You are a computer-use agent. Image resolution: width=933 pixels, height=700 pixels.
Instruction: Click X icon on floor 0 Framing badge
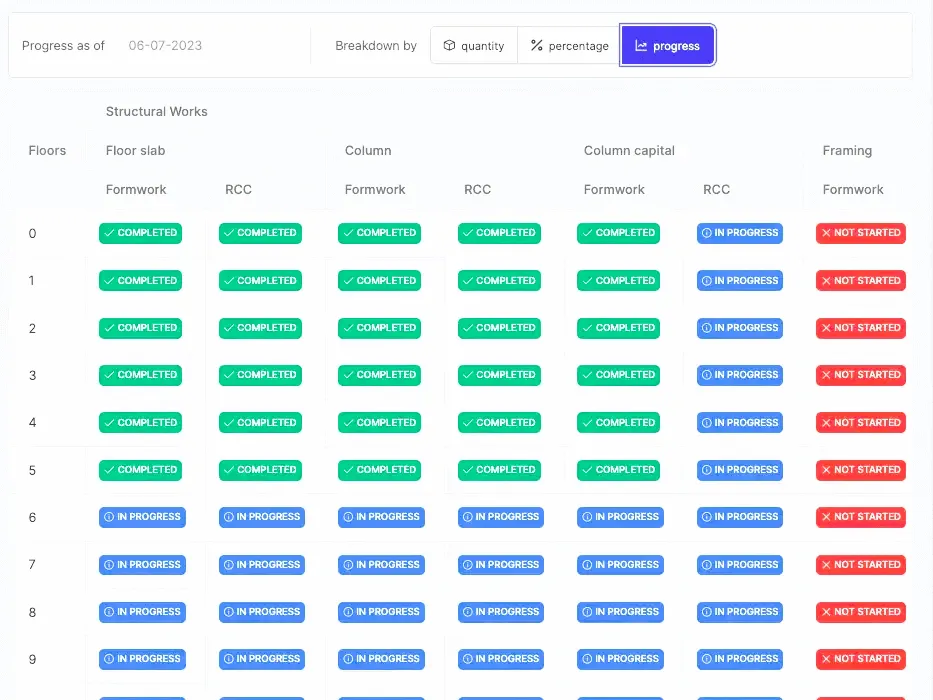tap(829, 233)
